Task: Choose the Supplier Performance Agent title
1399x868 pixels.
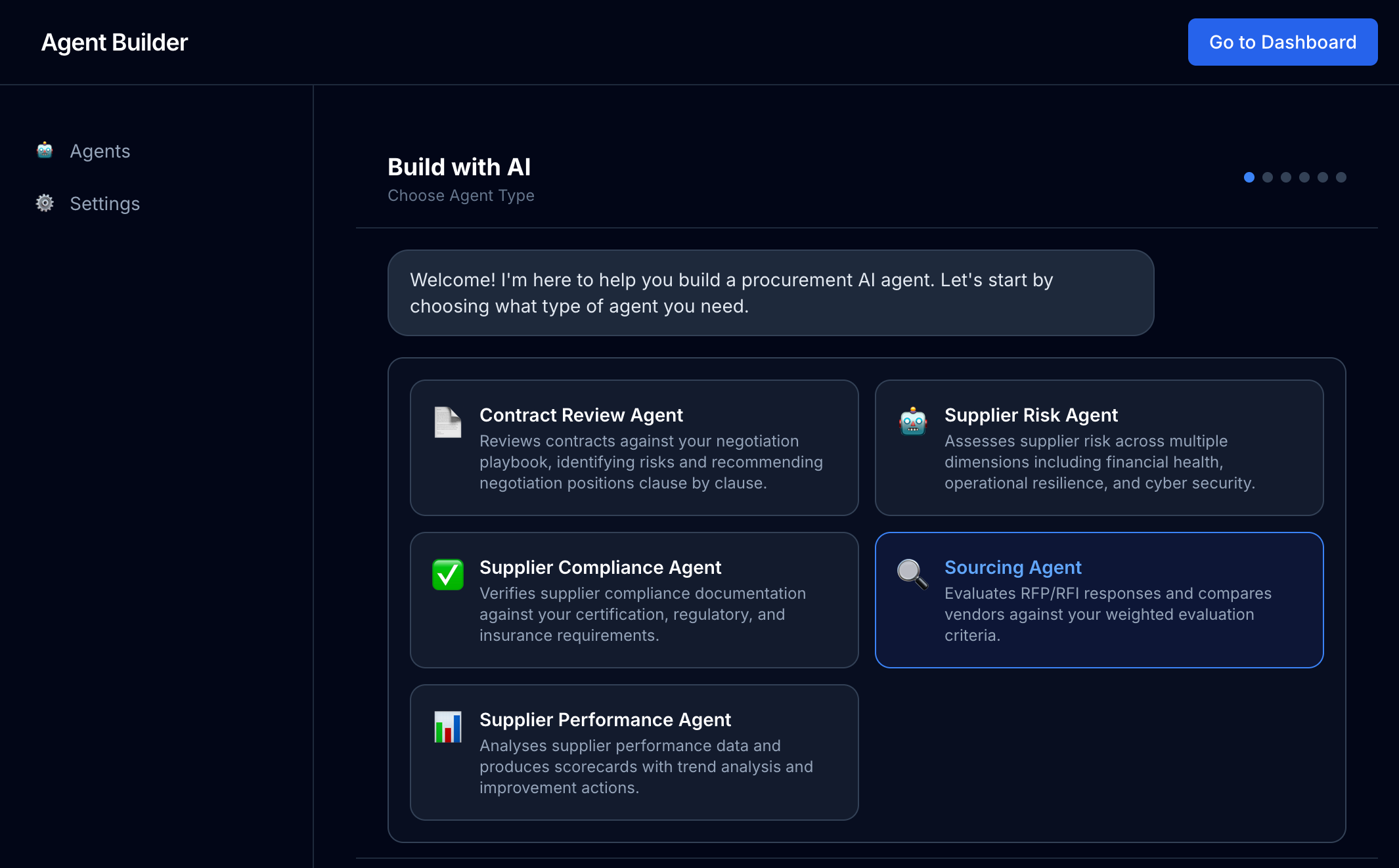Action: 604,720
